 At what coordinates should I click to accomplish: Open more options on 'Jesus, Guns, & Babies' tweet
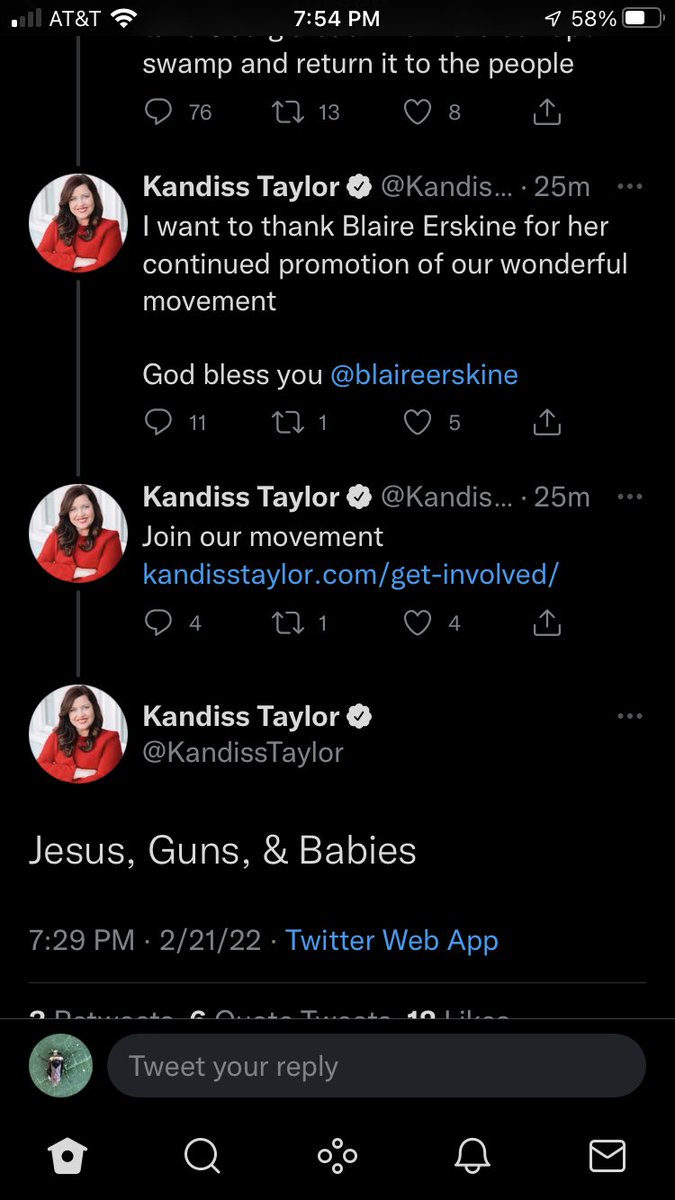(630, 716)
